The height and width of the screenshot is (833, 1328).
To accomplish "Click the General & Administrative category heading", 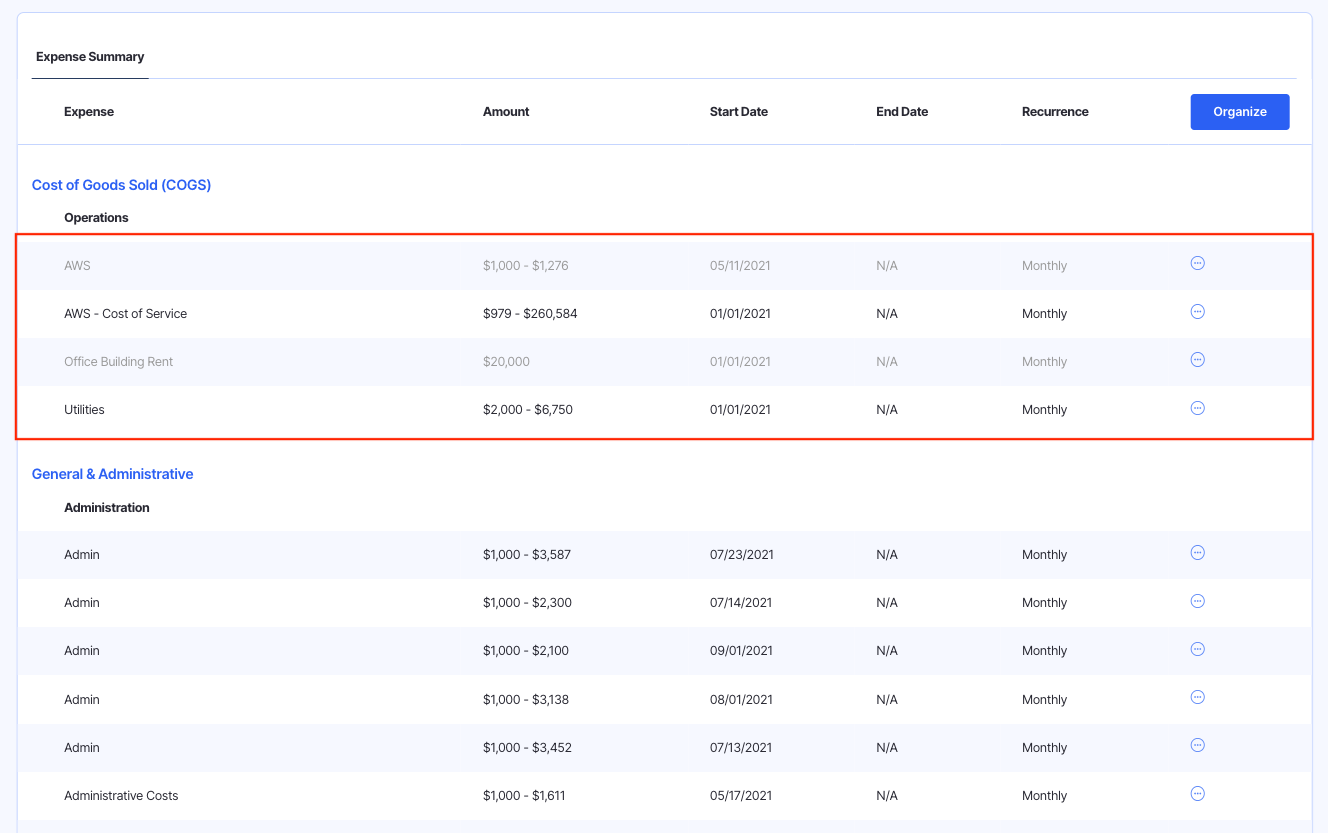I will tap(112, 474).
